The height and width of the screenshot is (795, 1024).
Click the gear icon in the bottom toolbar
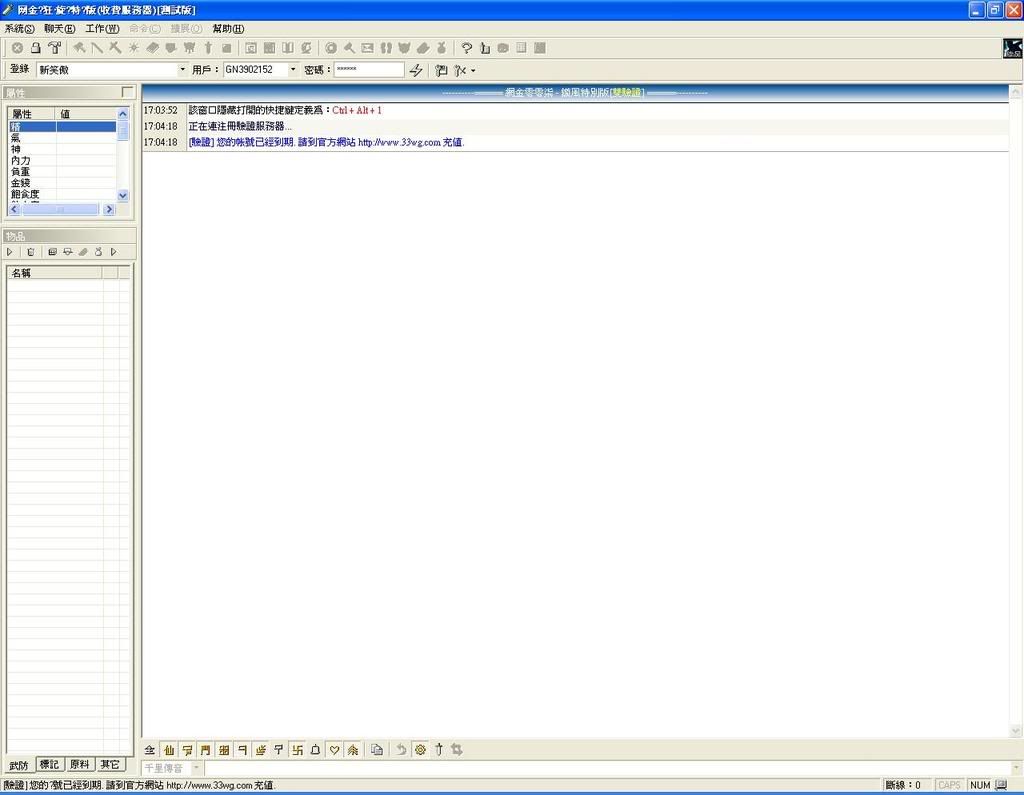pyautogui.click(x=420, y=749)
